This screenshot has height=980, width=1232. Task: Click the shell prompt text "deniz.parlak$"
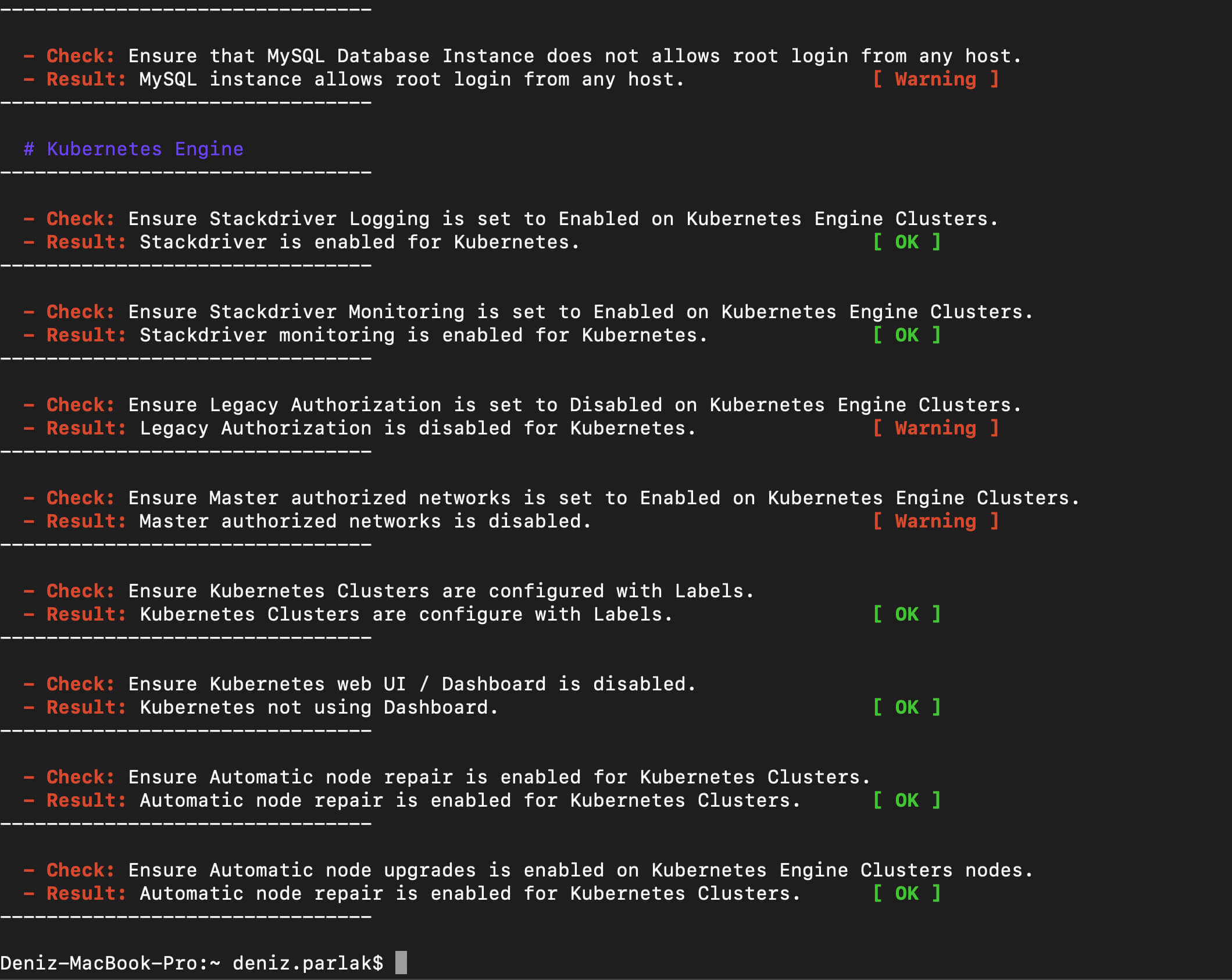click(x=308, y=963)
